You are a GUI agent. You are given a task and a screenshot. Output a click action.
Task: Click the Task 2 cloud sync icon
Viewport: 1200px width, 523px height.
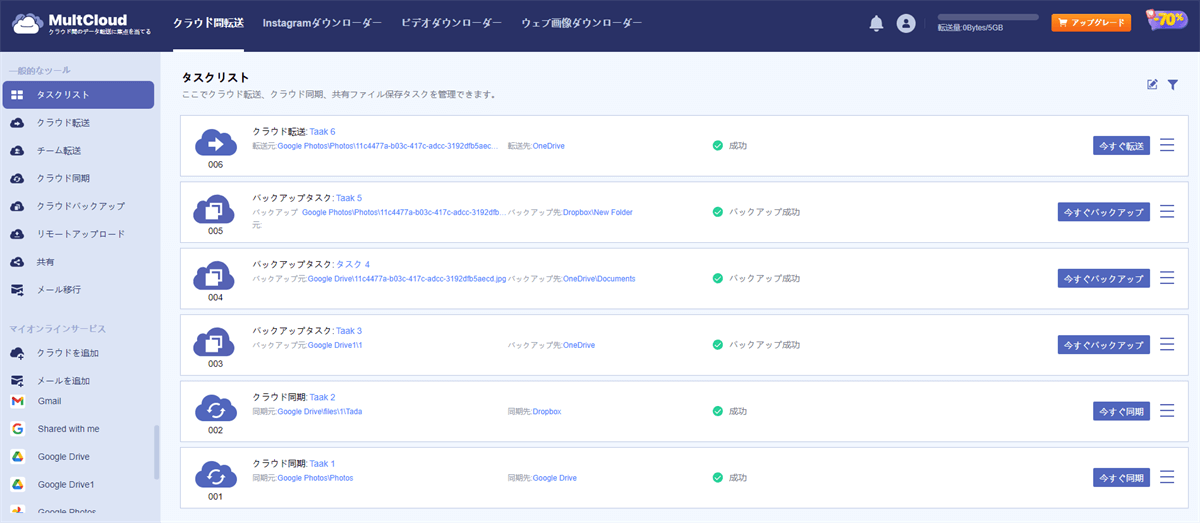pyautogui.click(x=215, y=408)
